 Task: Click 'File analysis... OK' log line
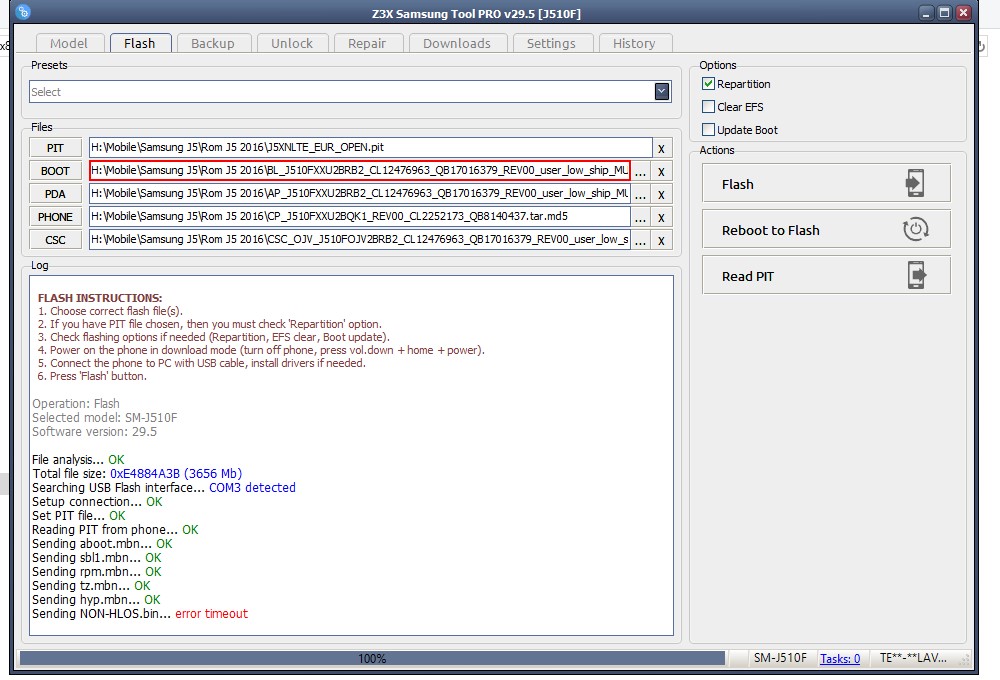[x=78, y=459]
